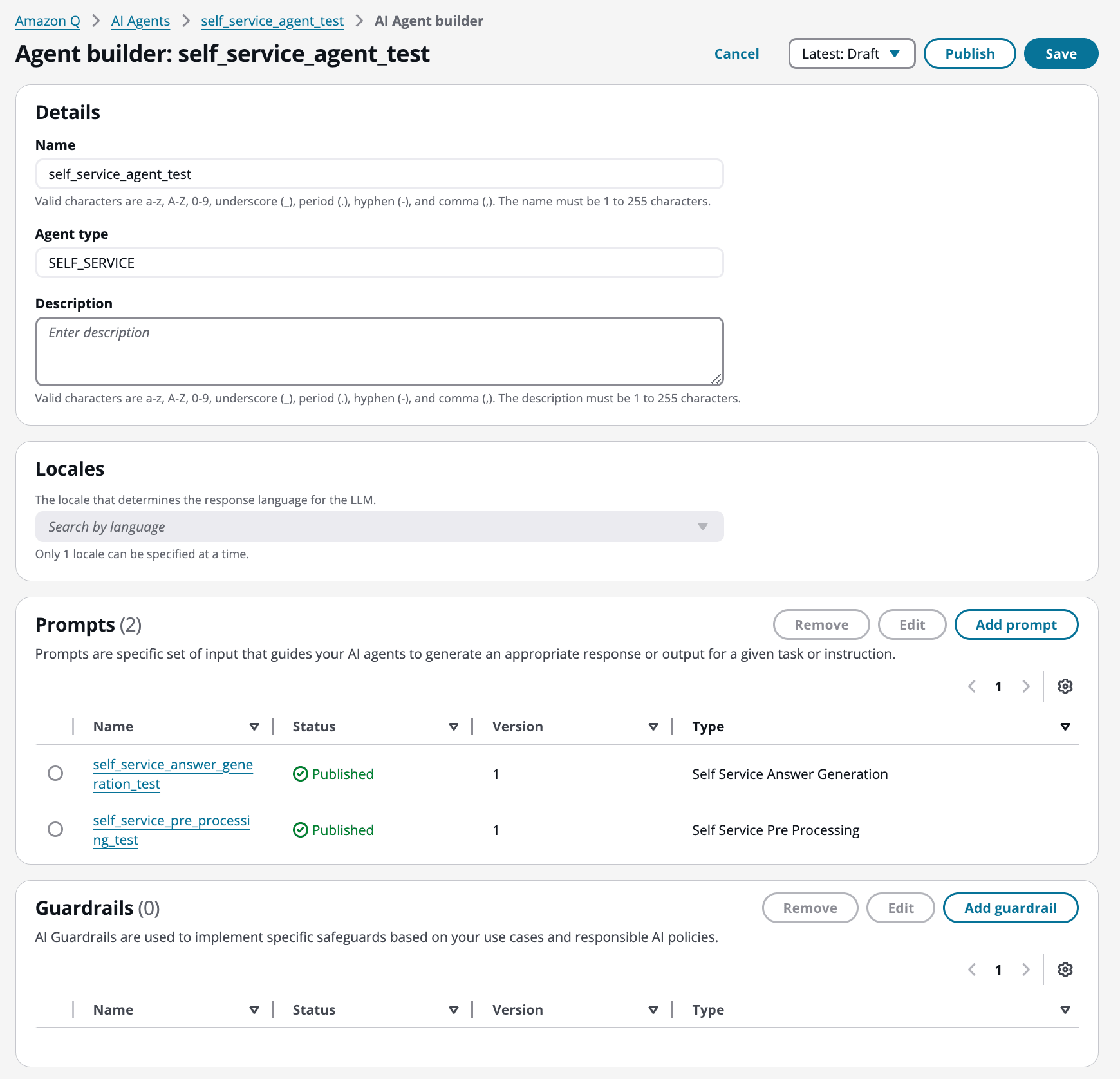Click page number 1 in Guardrails pagination

point(998,970)
